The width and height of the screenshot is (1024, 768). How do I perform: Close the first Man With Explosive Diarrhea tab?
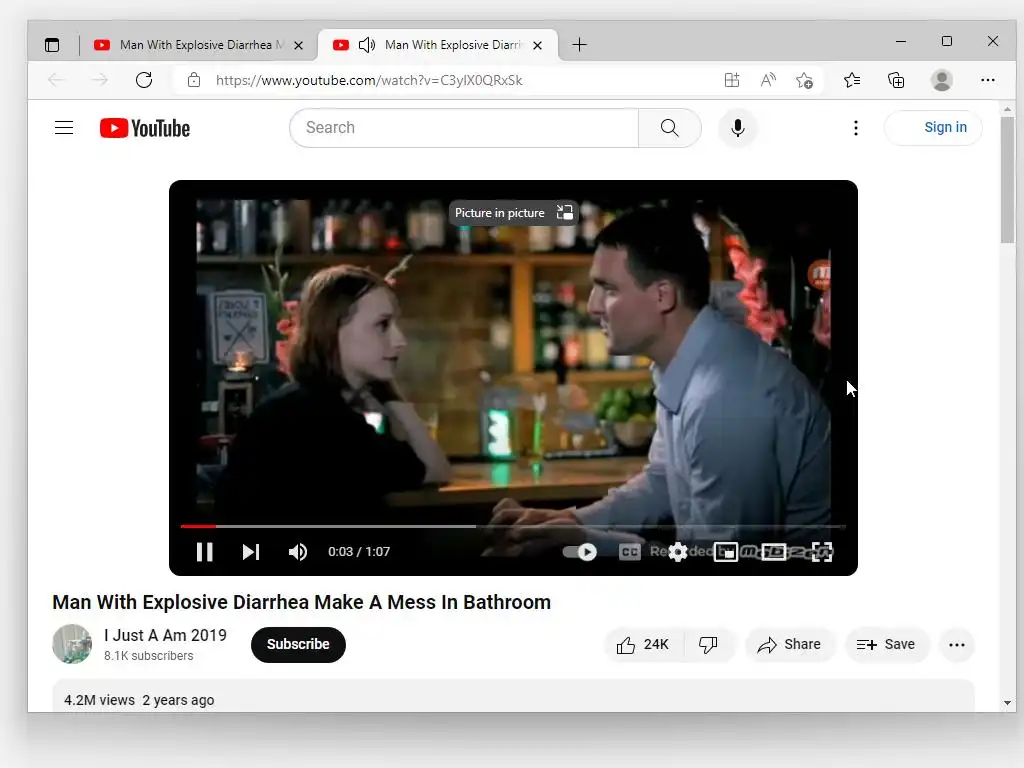tap(298, 45)
